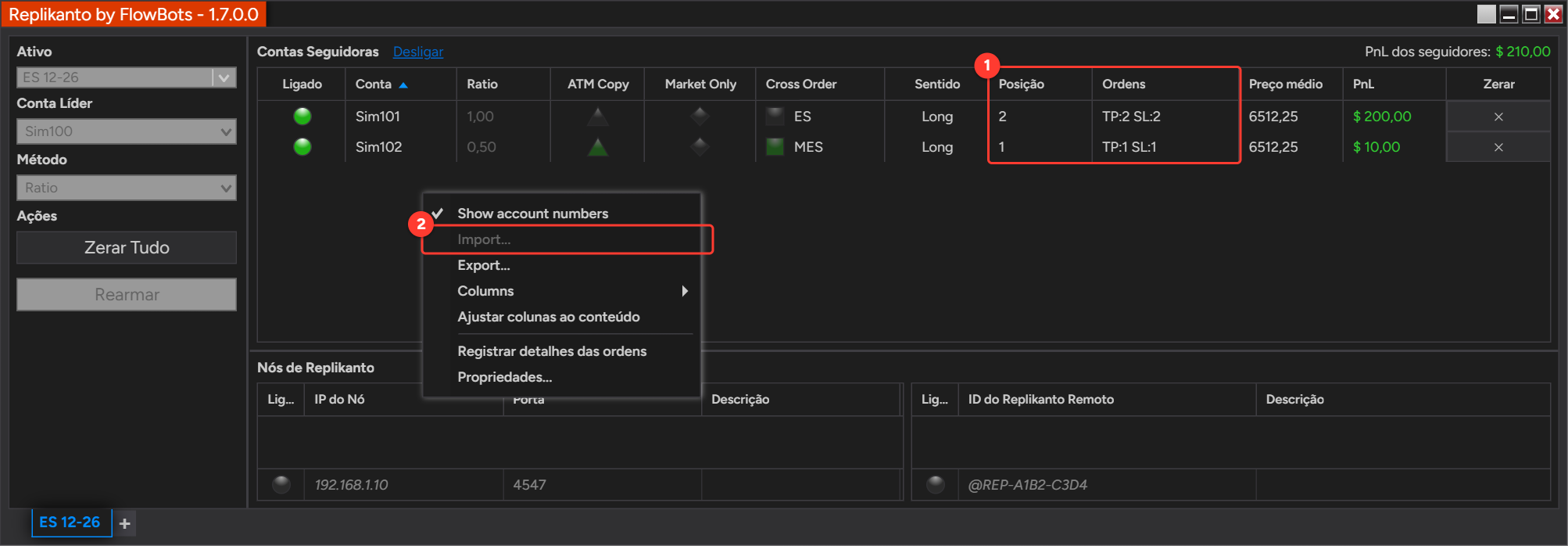Toggle Show account numbers menu item
The height and width of the screenshot is (546, 1568).
tap(561, 214)
